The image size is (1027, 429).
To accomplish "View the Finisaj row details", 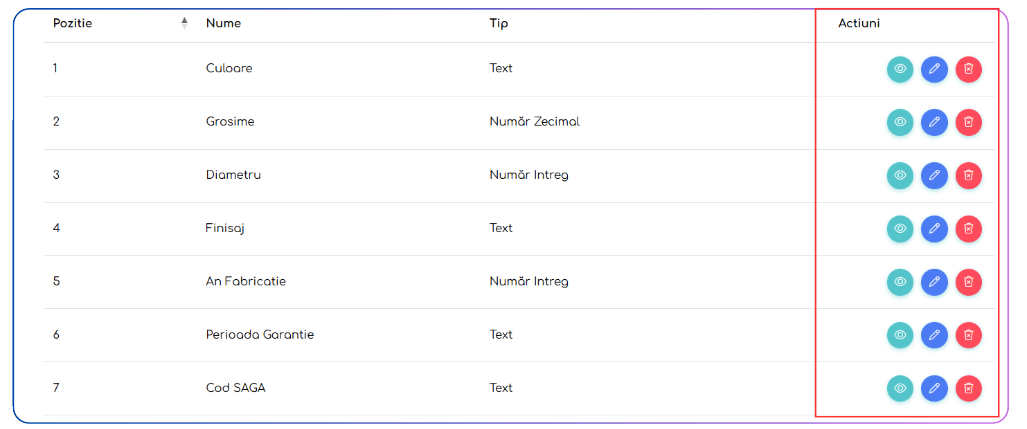I will pos(900,229).
